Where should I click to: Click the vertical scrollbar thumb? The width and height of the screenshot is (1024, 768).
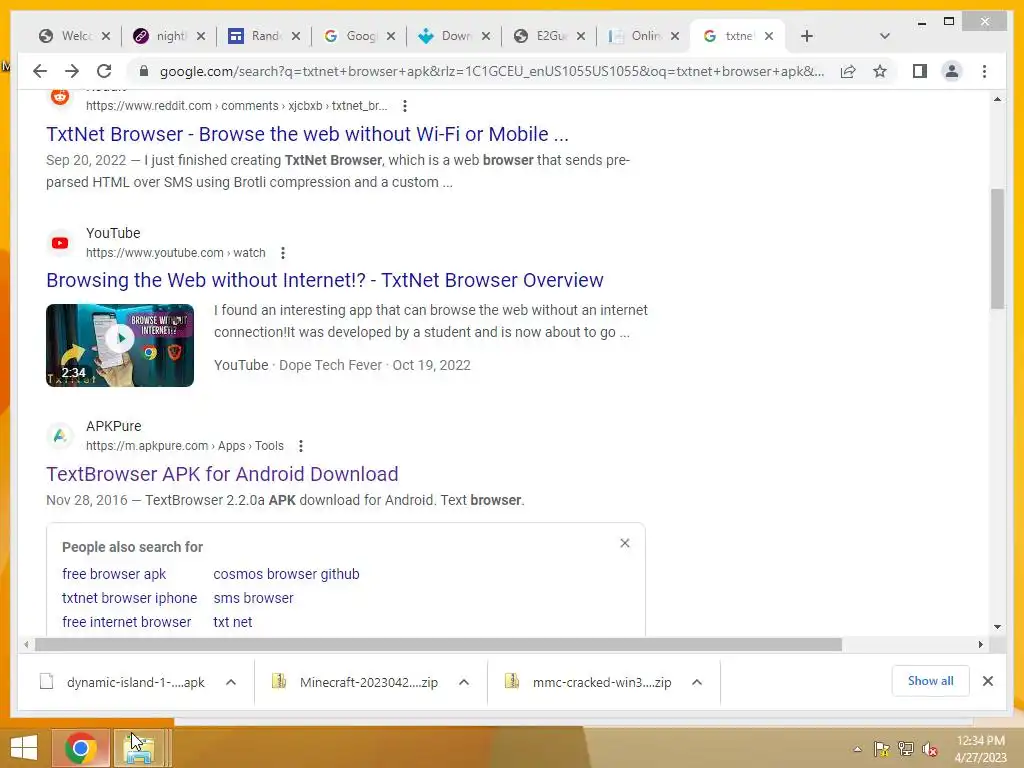tap(997, 249)
